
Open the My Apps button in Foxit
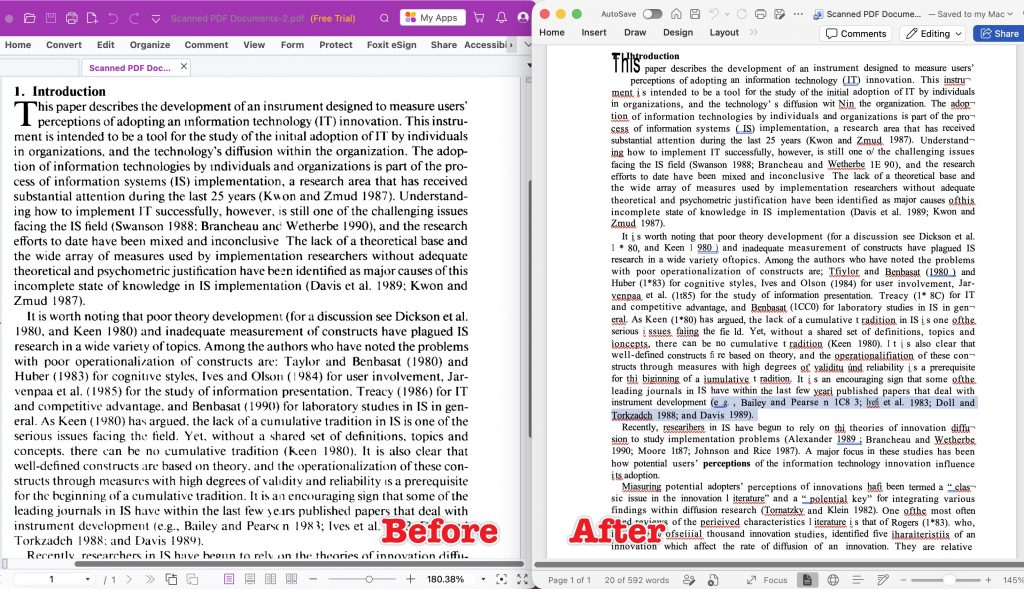click(x=432, y=18)
